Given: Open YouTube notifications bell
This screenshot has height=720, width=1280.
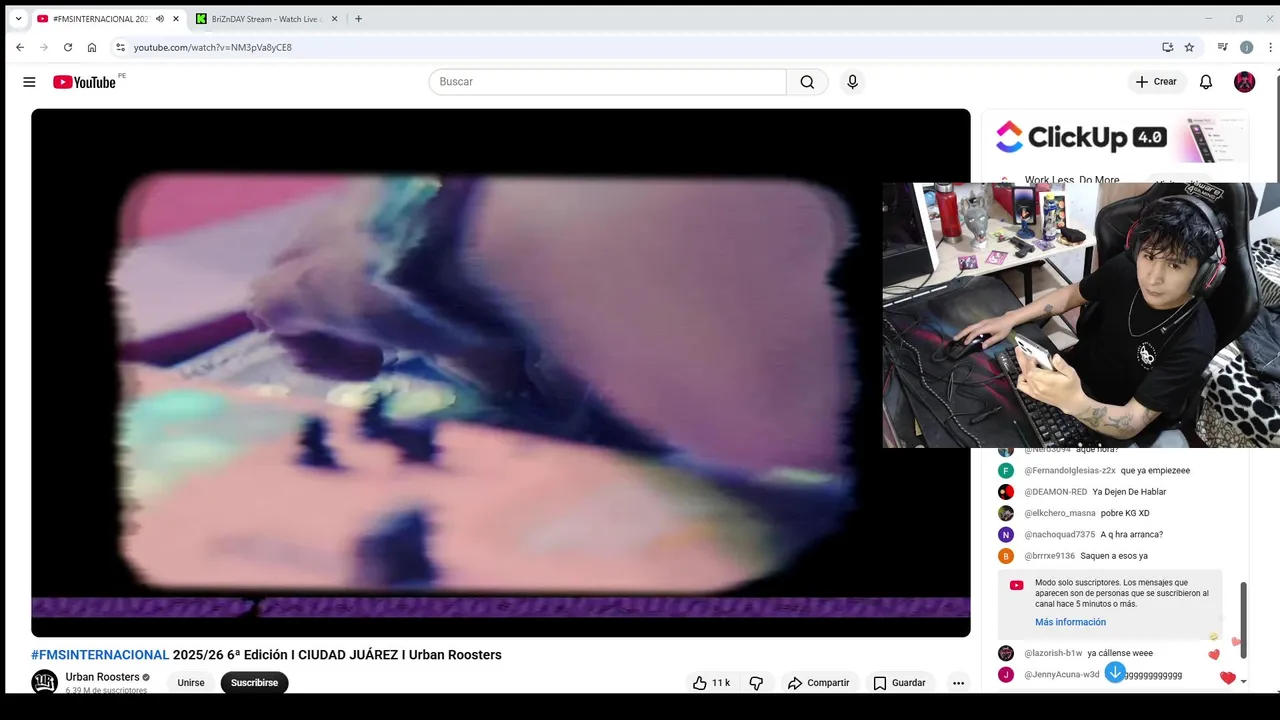Looking at the screenshot, I should click(x=1206, y=82).
